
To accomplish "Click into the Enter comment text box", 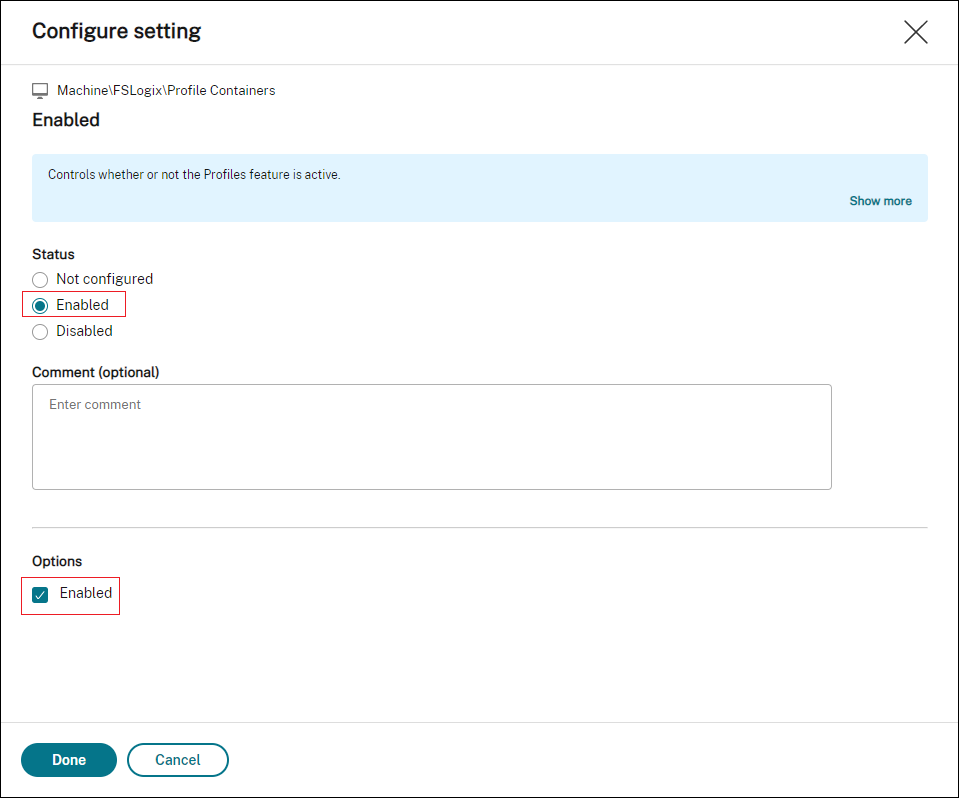I will click(x=431, y=437).
